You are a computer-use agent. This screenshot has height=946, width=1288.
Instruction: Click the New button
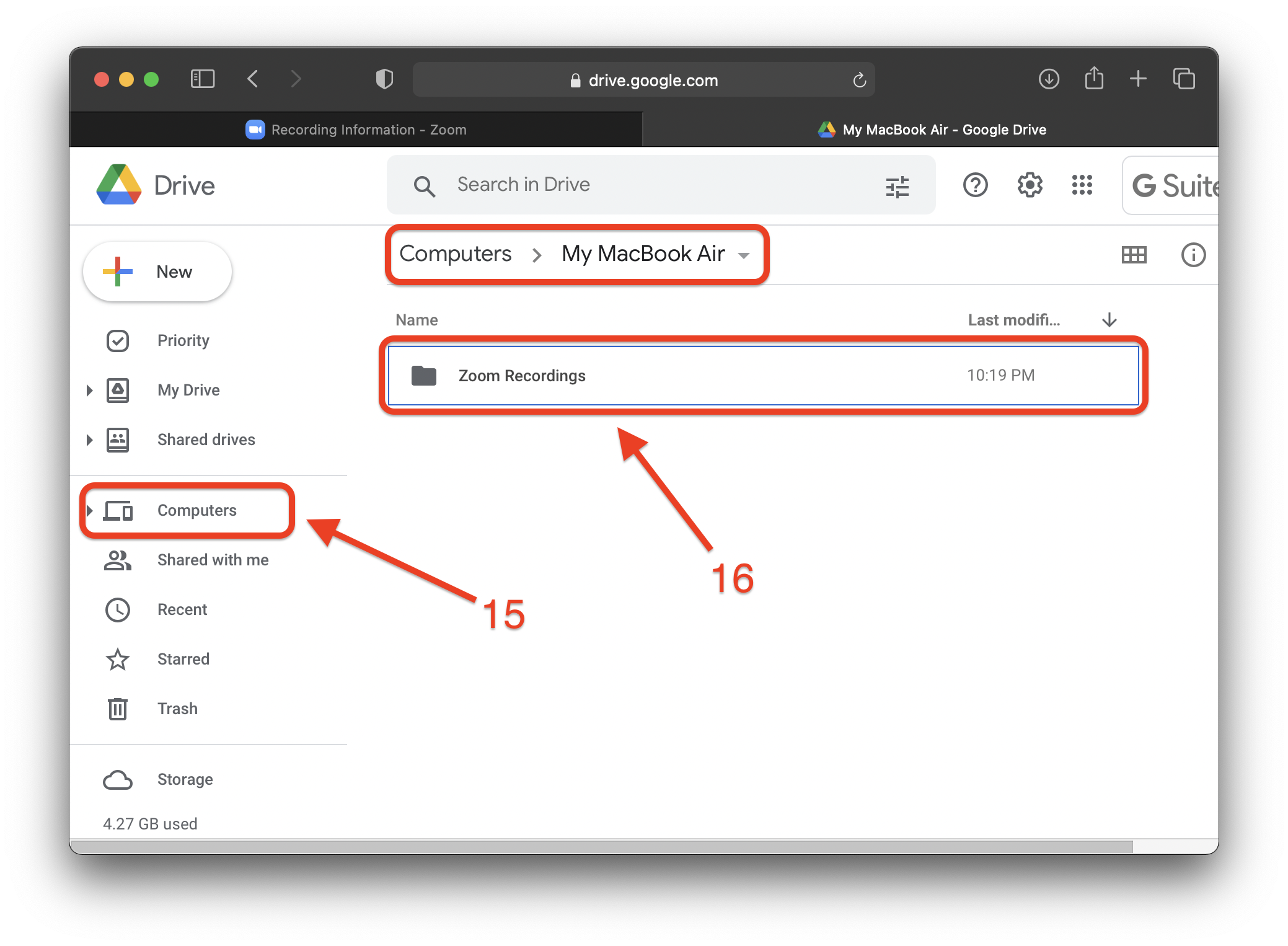click(x=157, y=272)
